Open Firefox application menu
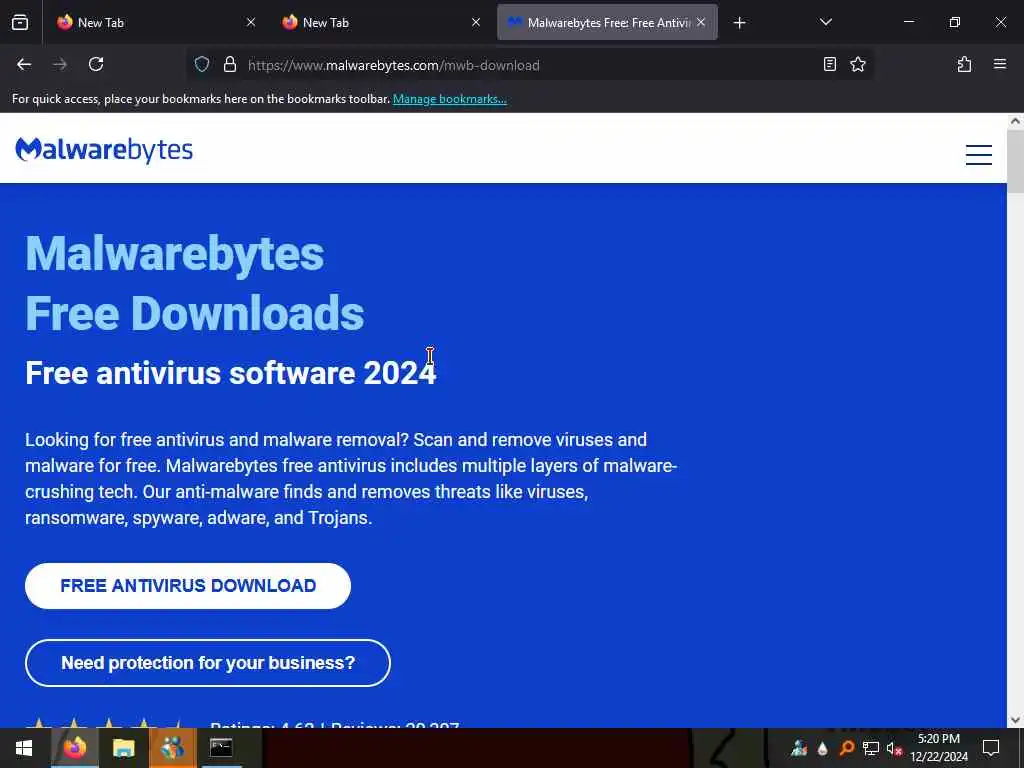The width and height of the screenshot is (1024, 768). [999, 64]
